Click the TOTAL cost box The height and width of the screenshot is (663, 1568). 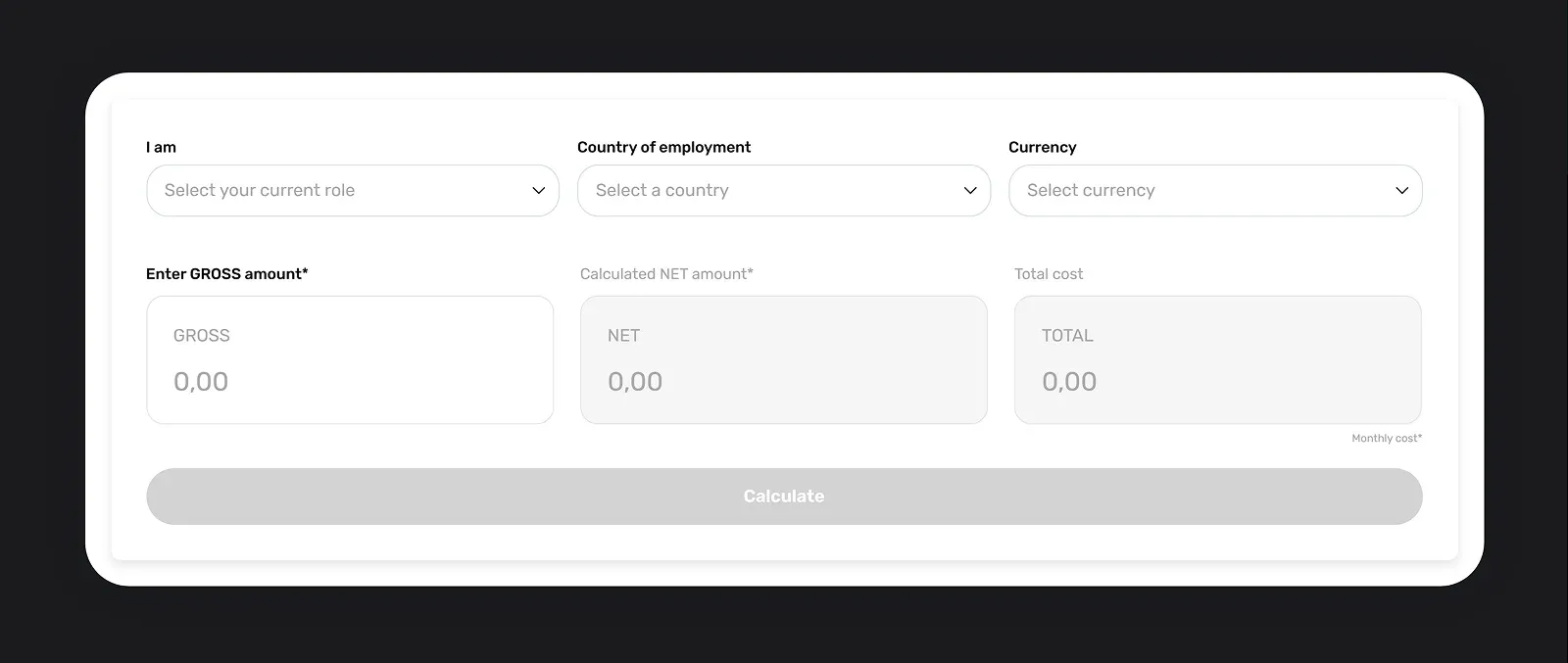pyautogui.click(x=1217, y=359)
